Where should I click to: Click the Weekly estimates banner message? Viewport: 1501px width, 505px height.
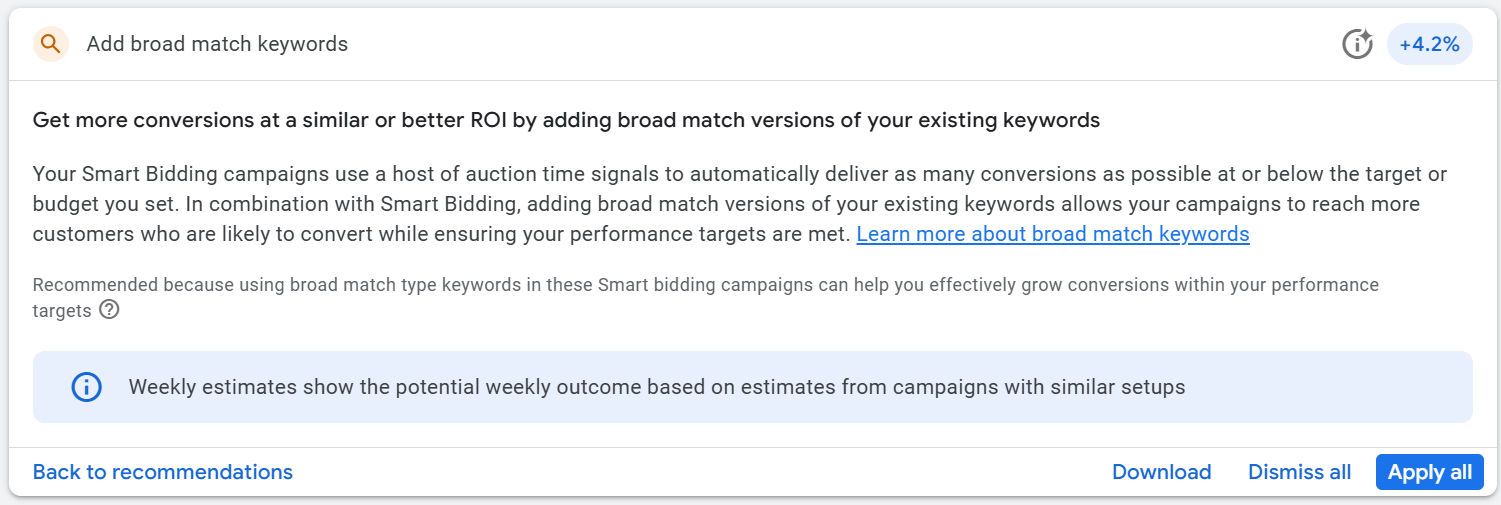click(x=656, y=387)
